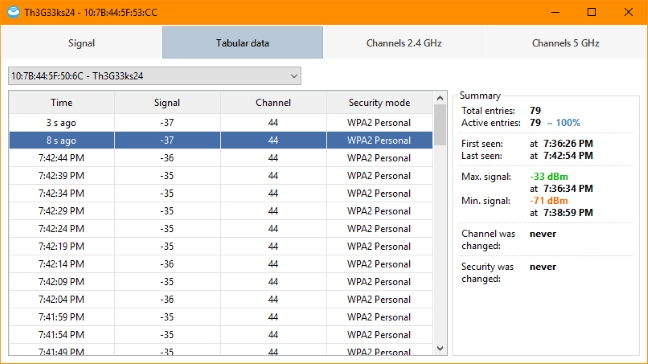Maximize the Th3G33ks24 window
Screen dimensions: 648x364
pyautogui.click(x=591, y=12)
